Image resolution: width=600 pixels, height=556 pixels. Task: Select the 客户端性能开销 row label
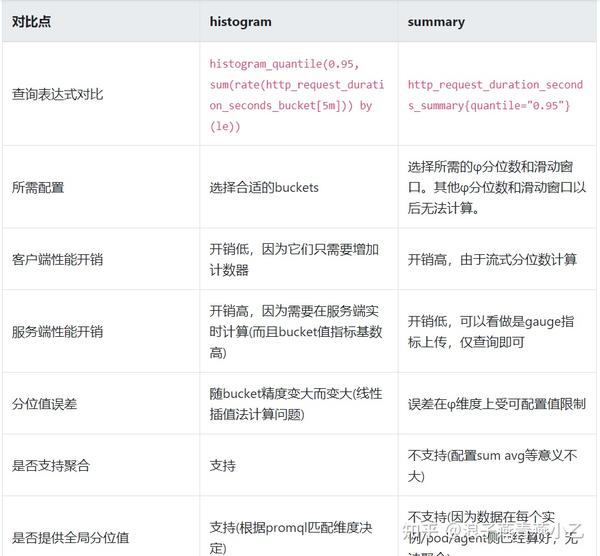[57, 260]
